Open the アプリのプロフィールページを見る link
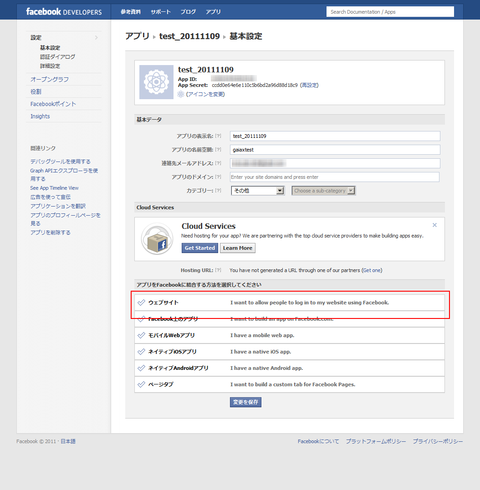The height and width of the screenshot is (490, 480). [x=65, y=219]
